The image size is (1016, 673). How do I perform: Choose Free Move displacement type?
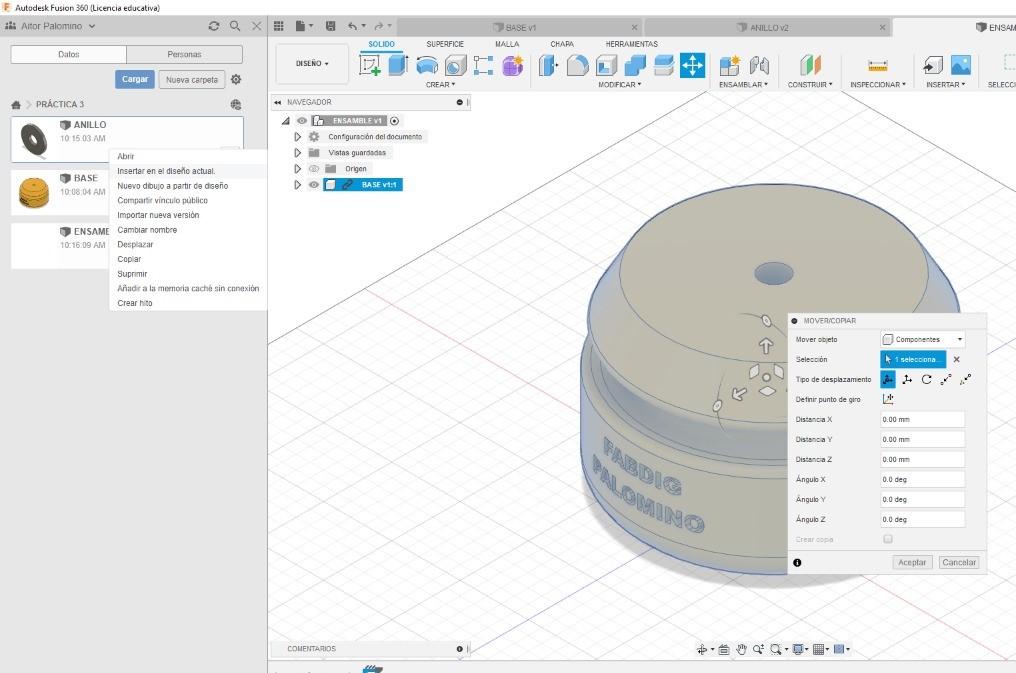coord(888,380)
